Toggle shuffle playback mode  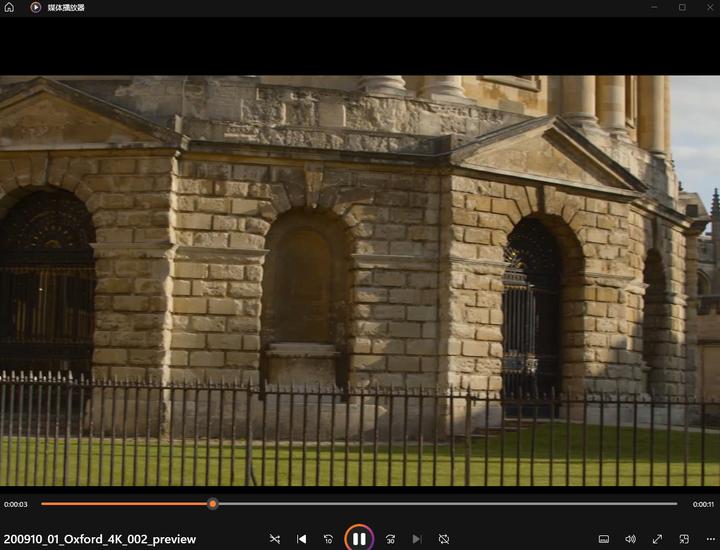275,539
